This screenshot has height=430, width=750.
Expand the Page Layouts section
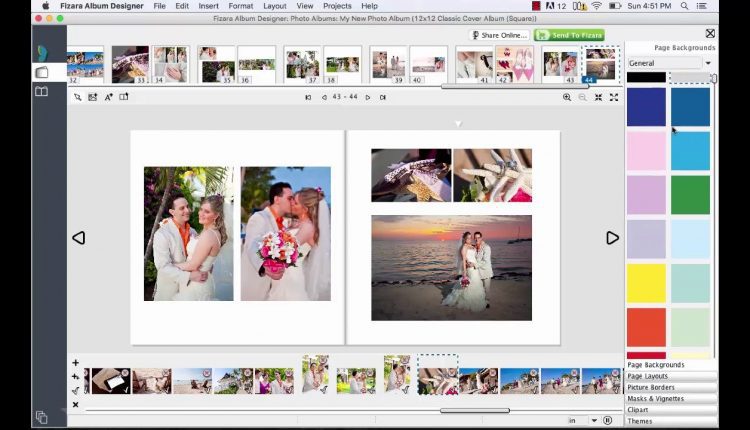[x=670, y=376]
